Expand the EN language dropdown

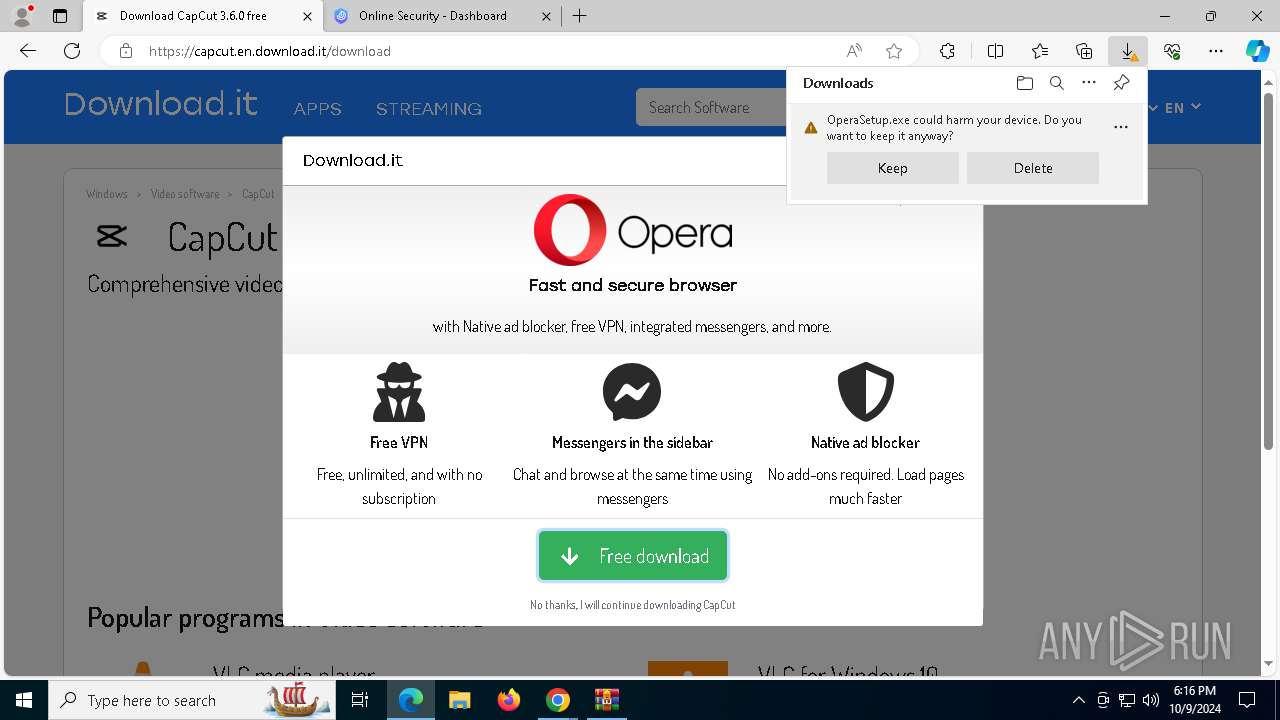click(x=1182, y=107)
